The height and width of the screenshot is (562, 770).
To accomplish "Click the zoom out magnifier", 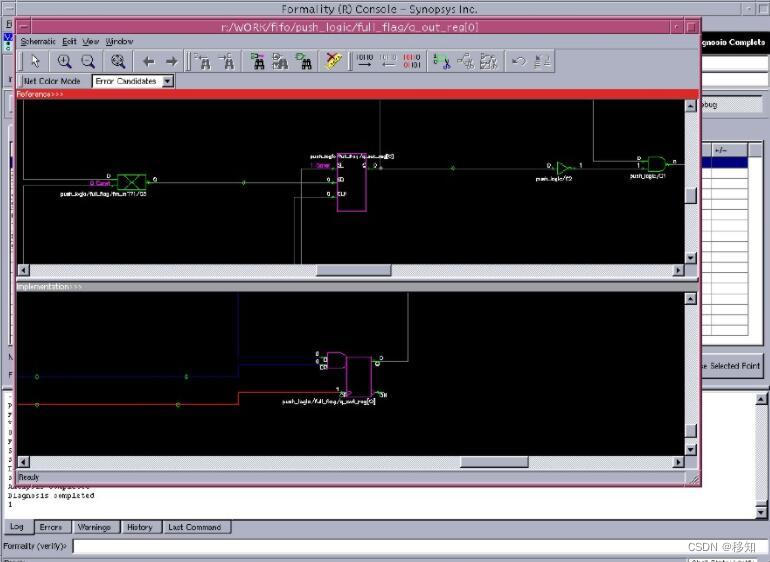I will pyautogui.click(x=88, y=61).
